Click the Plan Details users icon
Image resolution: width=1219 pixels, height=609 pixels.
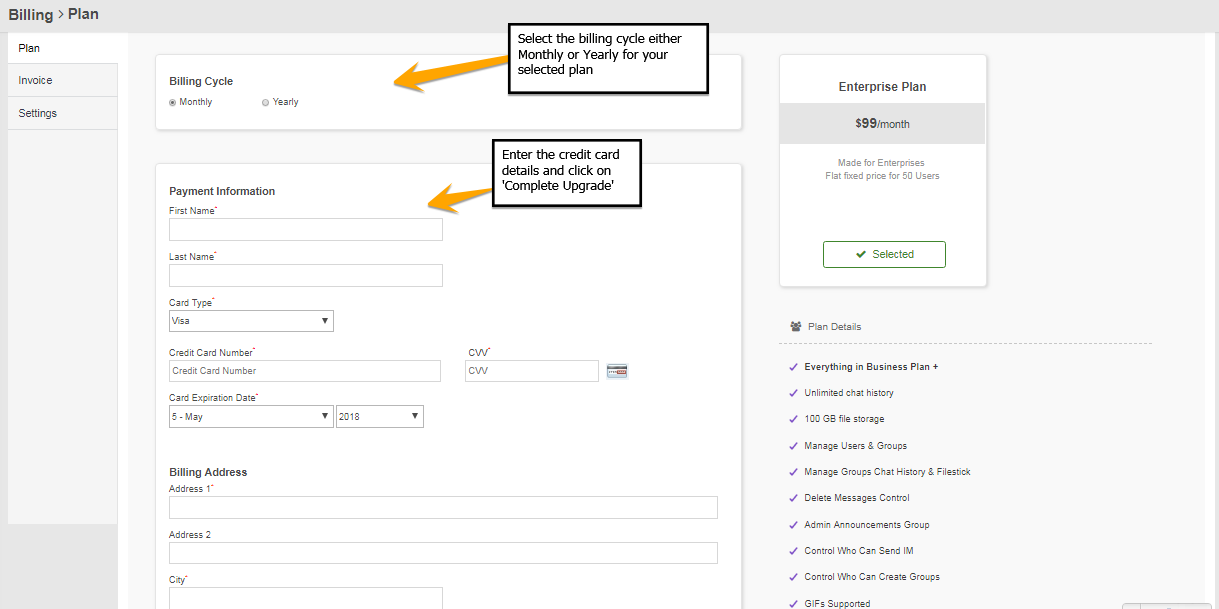(x=796, y=326)
